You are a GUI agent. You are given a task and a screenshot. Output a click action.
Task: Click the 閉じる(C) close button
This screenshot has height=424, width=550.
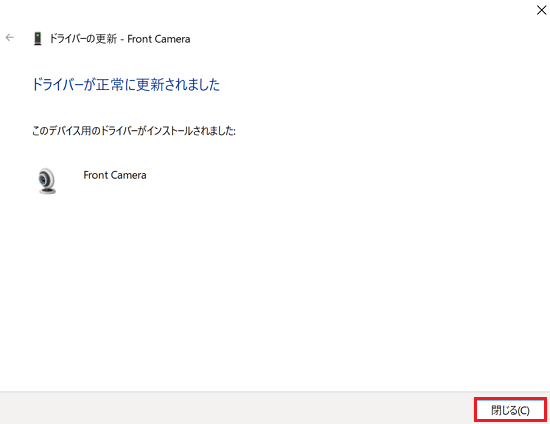[510, 410]
